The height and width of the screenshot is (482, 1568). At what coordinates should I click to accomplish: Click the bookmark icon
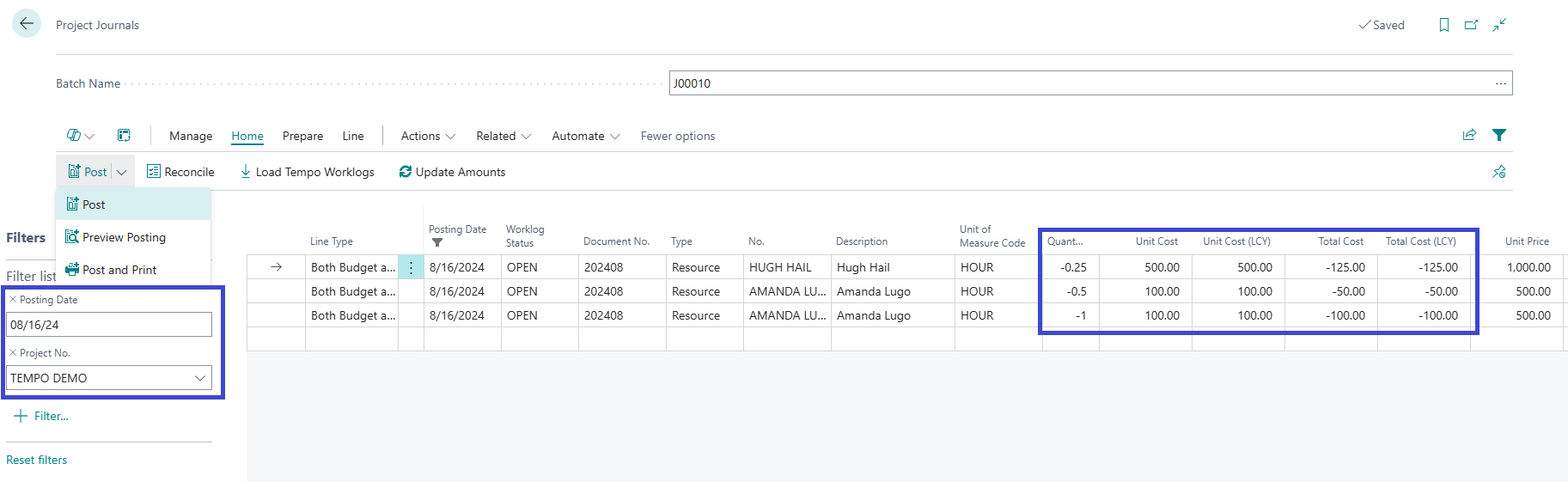coord(1443,25)
